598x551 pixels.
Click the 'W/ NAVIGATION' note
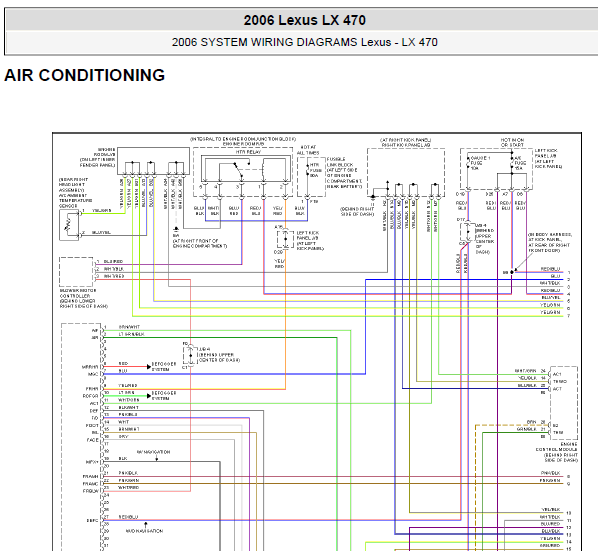153,452
